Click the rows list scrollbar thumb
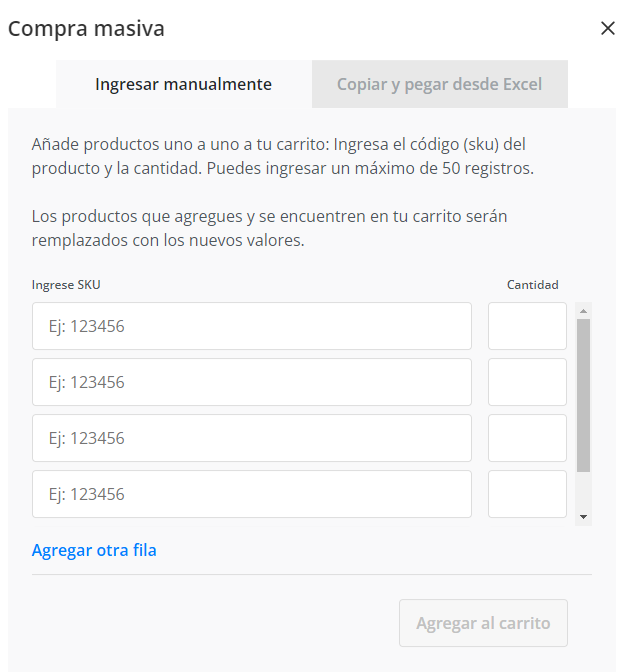The width and height of the screenshot is (628, 672). (584, 395)
